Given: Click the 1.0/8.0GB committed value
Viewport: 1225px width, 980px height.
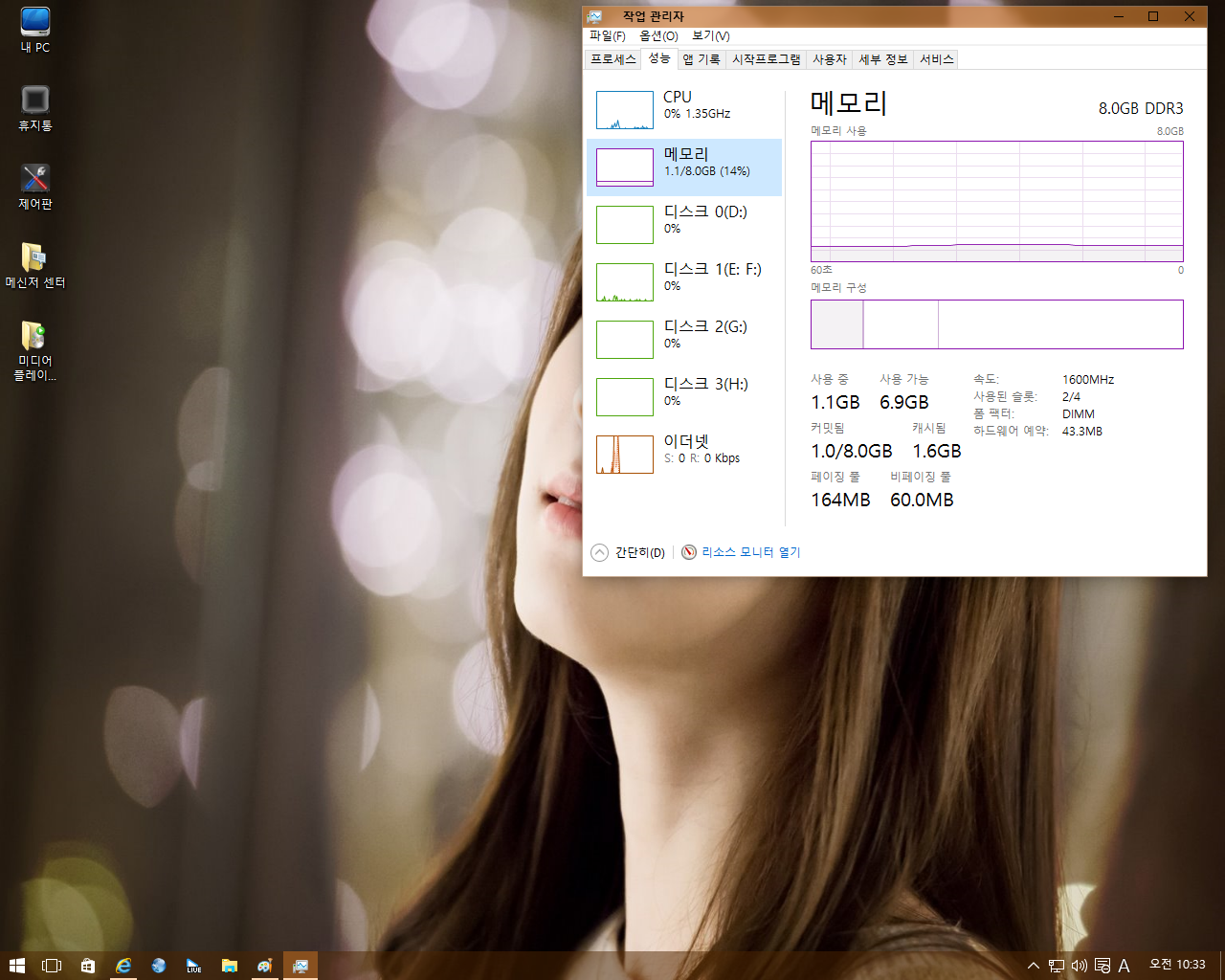Looking at the screenshot, I should click(852, 451).
